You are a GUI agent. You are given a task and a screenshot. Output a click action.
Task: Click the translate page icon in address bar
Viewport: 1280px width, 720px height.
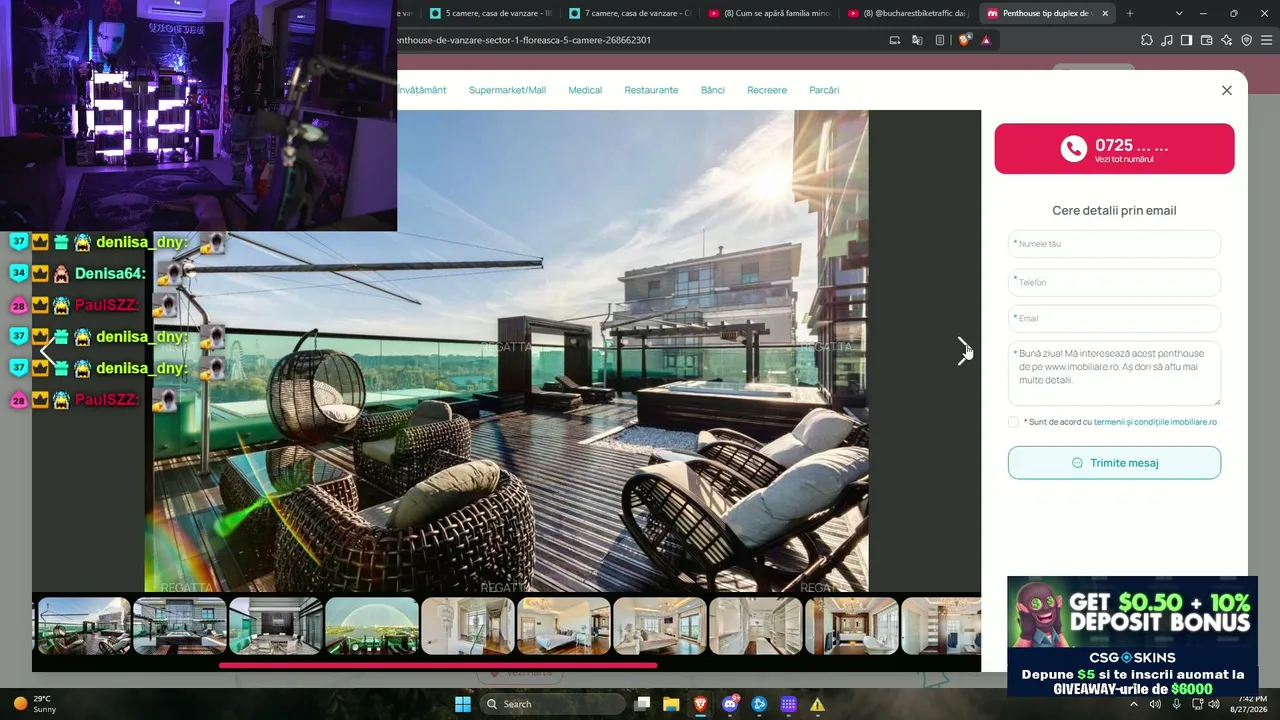pyautogui.click(x=917, y=40)
